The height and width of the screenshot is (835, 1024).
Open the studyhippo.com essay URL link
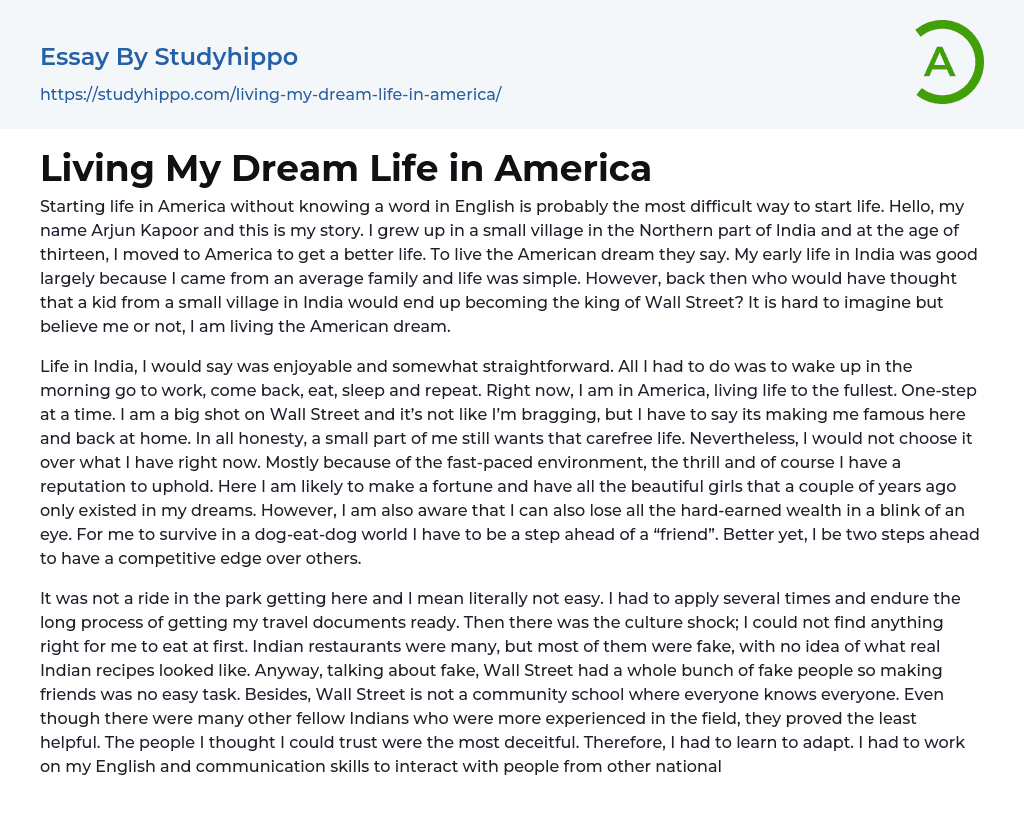tap(270, 94)
